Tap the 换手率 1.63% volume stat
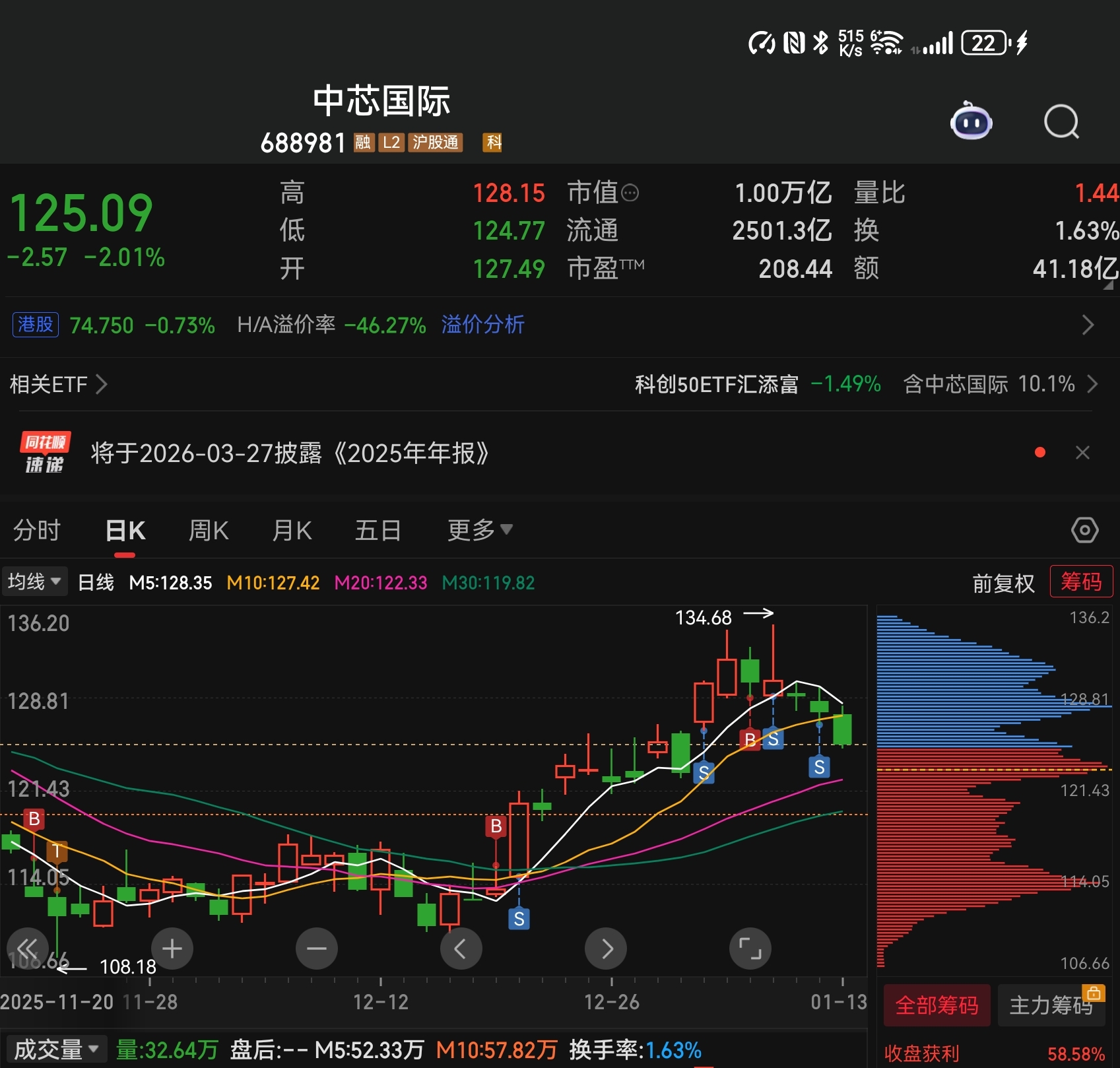 point(635,1050)
